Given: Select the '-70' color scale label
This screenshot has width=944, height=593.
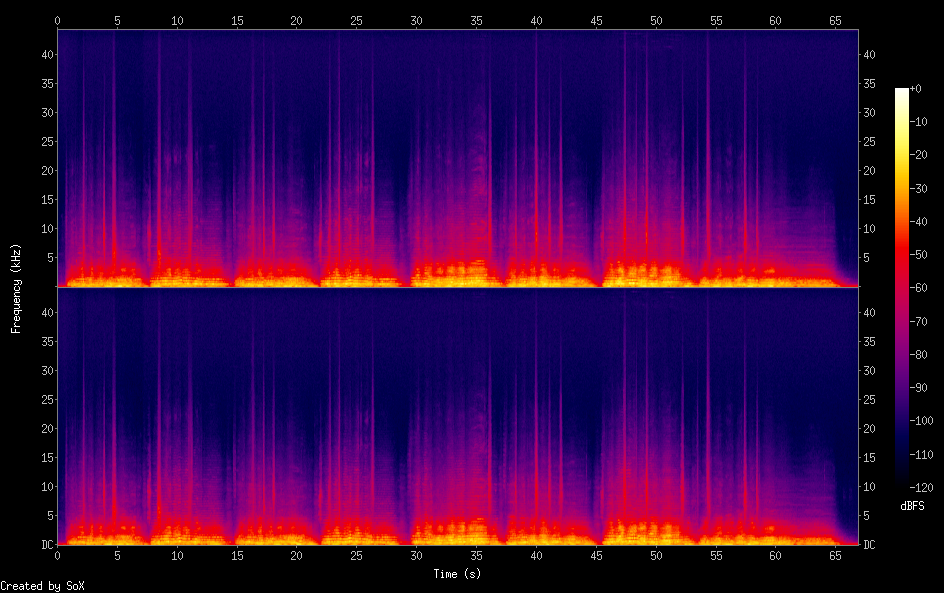Looking at the screenshot, I should click(x=918, y=321).
